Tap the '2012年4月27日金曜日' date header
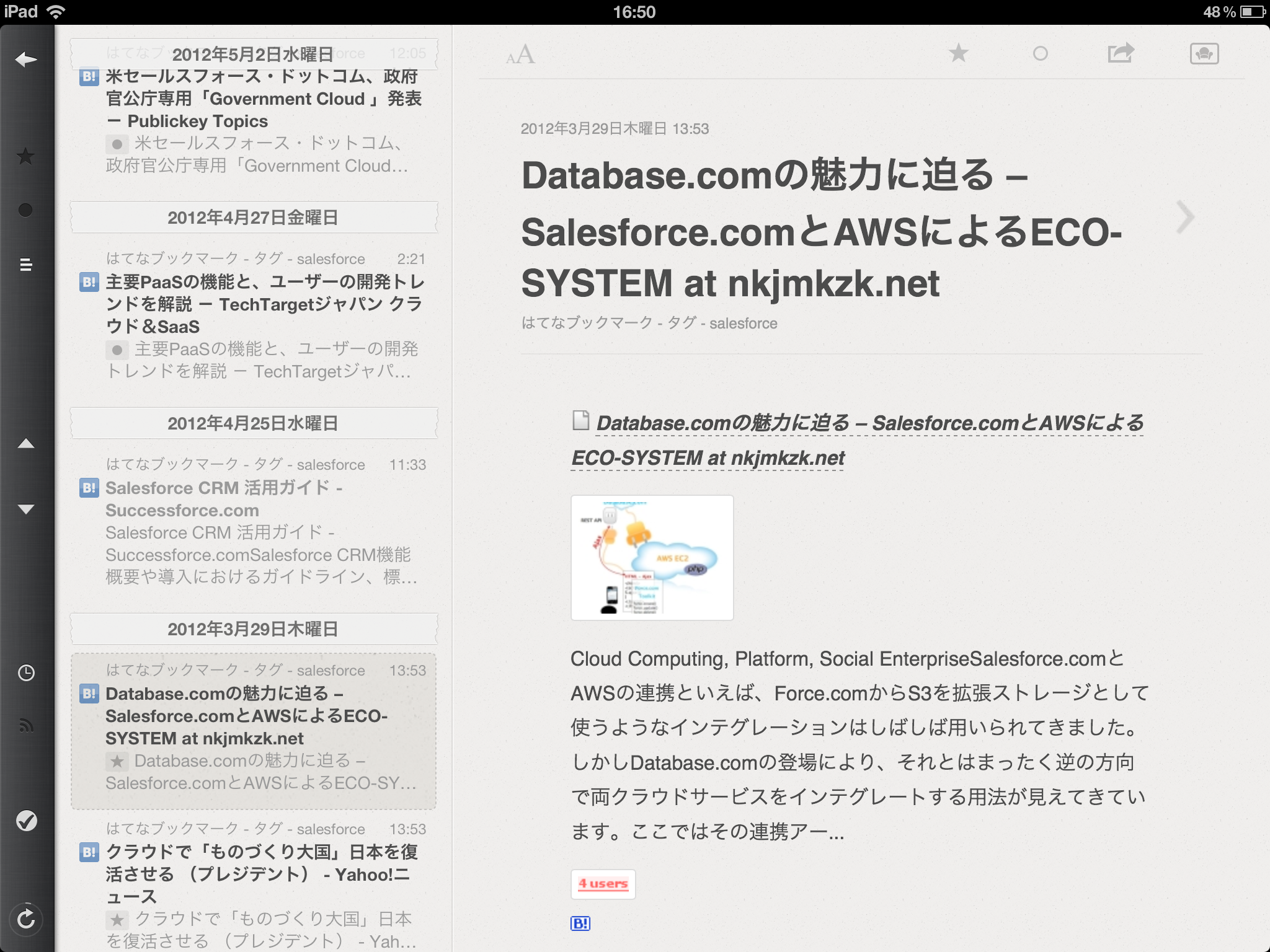Image resolution: width=1270 pixels, height=952 pixels. click(x=254, y=218)
